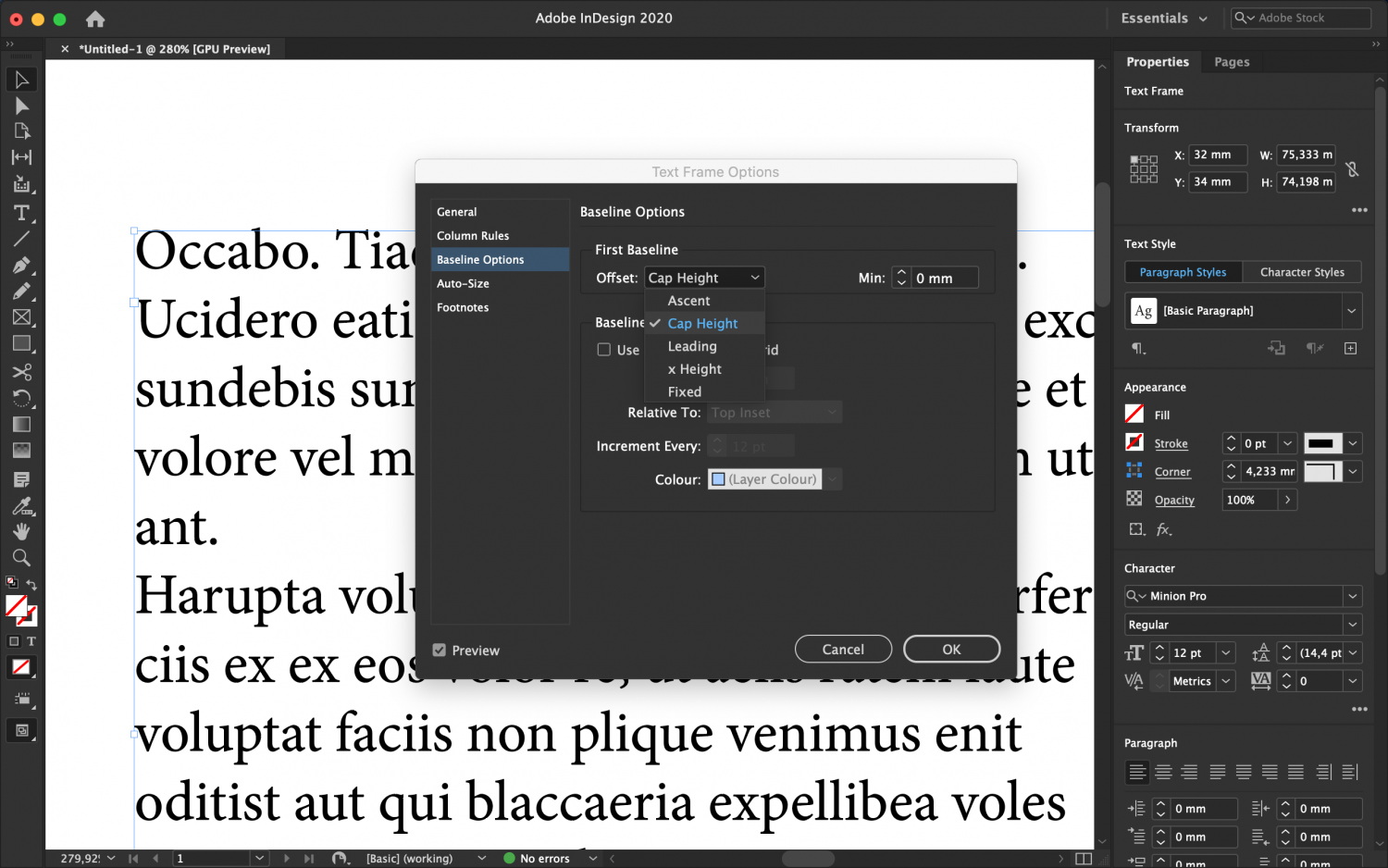Toggle the Preview checkbox
Screen dimensions: 1388x868
[440, 651]
